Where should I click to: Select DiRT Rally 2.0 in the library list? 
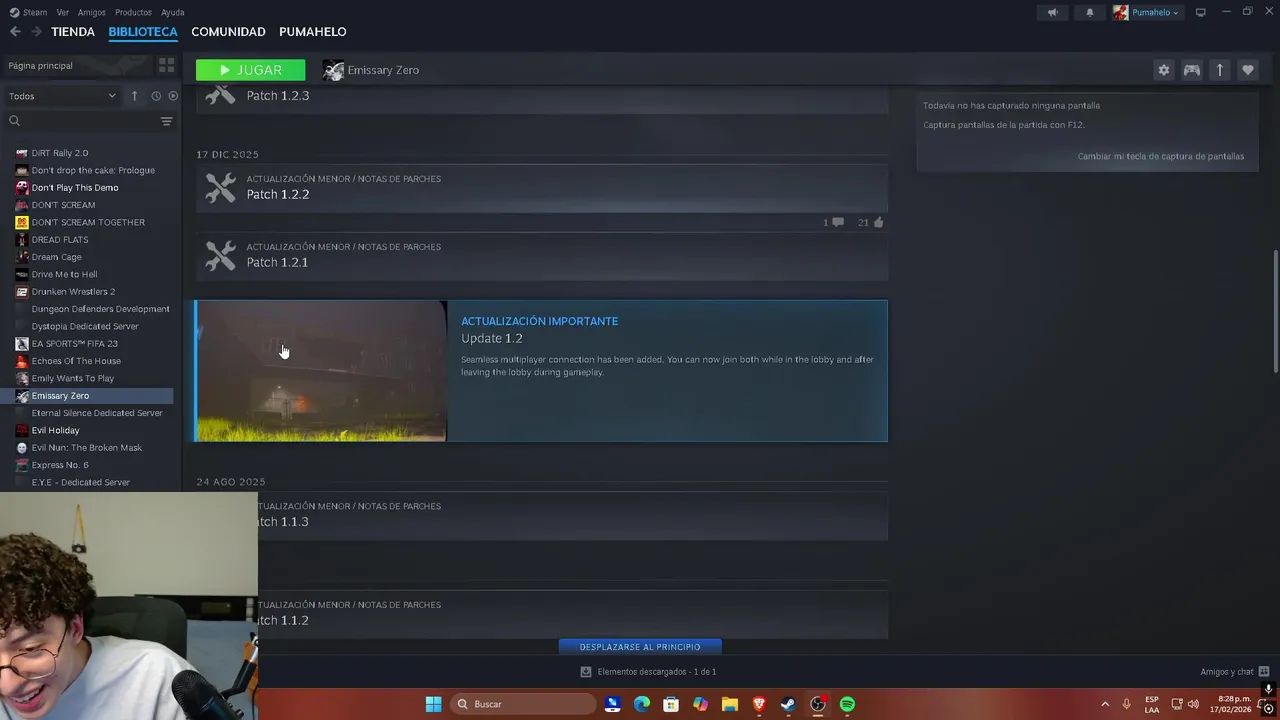[x=59, y=153]
